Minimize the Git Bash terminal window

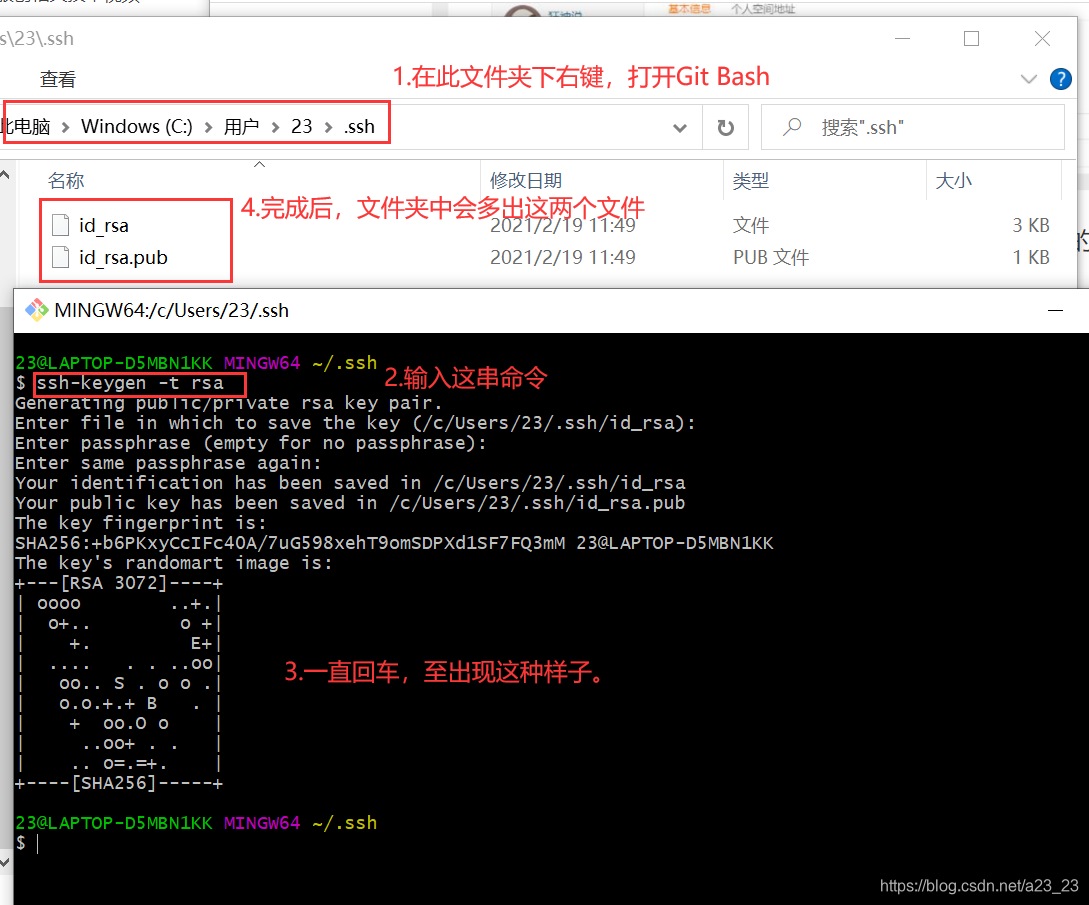[x=1055, y=310]
